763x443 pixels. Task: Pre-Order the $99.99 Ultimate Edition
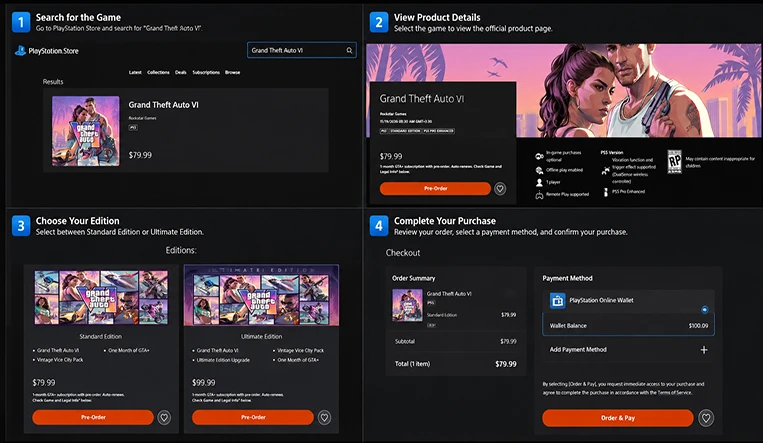253,417
